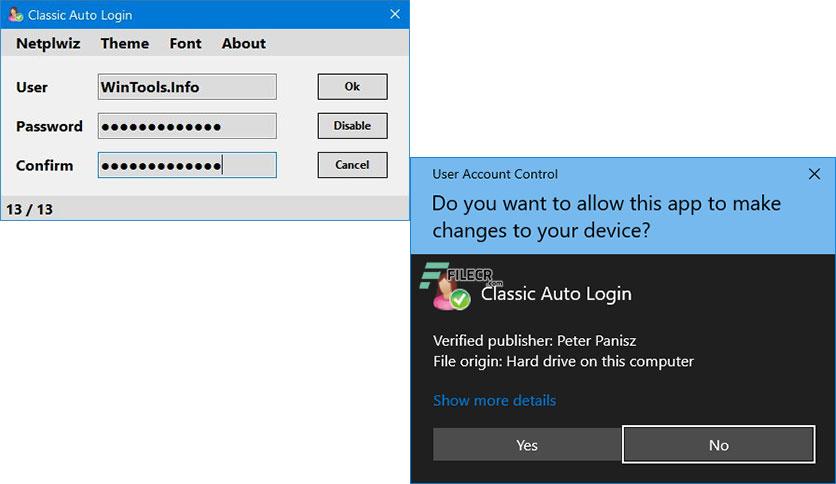
Task: Click the 13 / 13 character count status
Action: [29, 209]
